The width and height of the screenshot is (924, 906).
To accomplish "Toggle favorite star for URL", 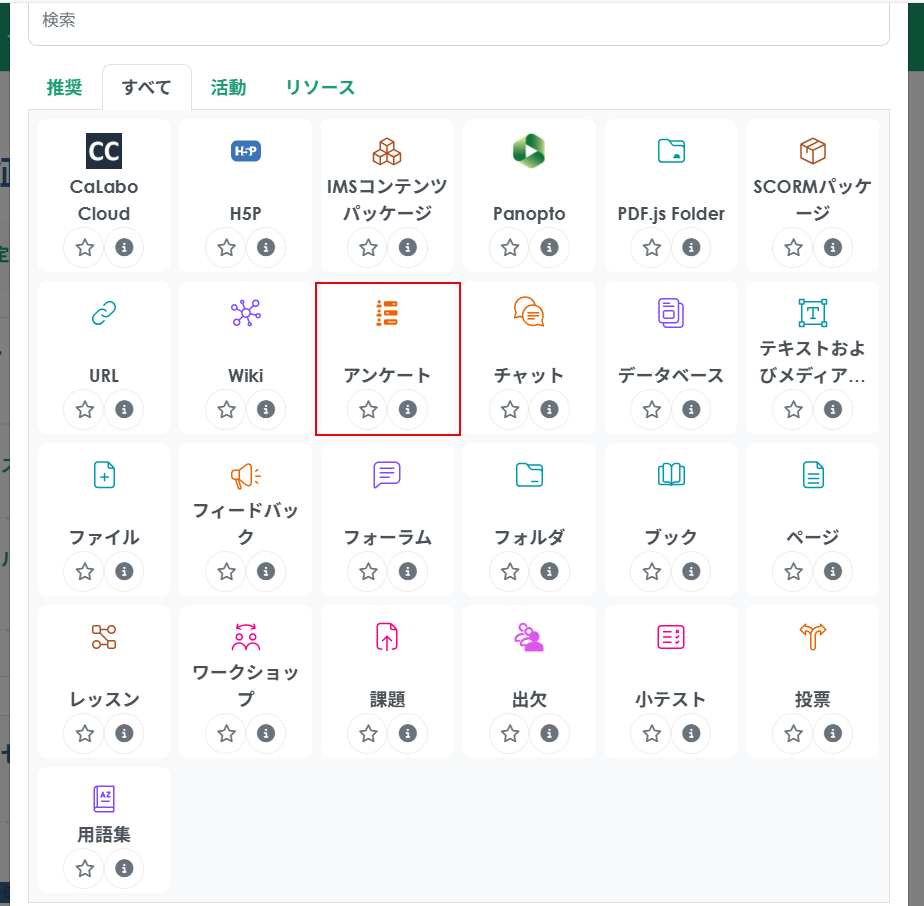I will [85, 409].
